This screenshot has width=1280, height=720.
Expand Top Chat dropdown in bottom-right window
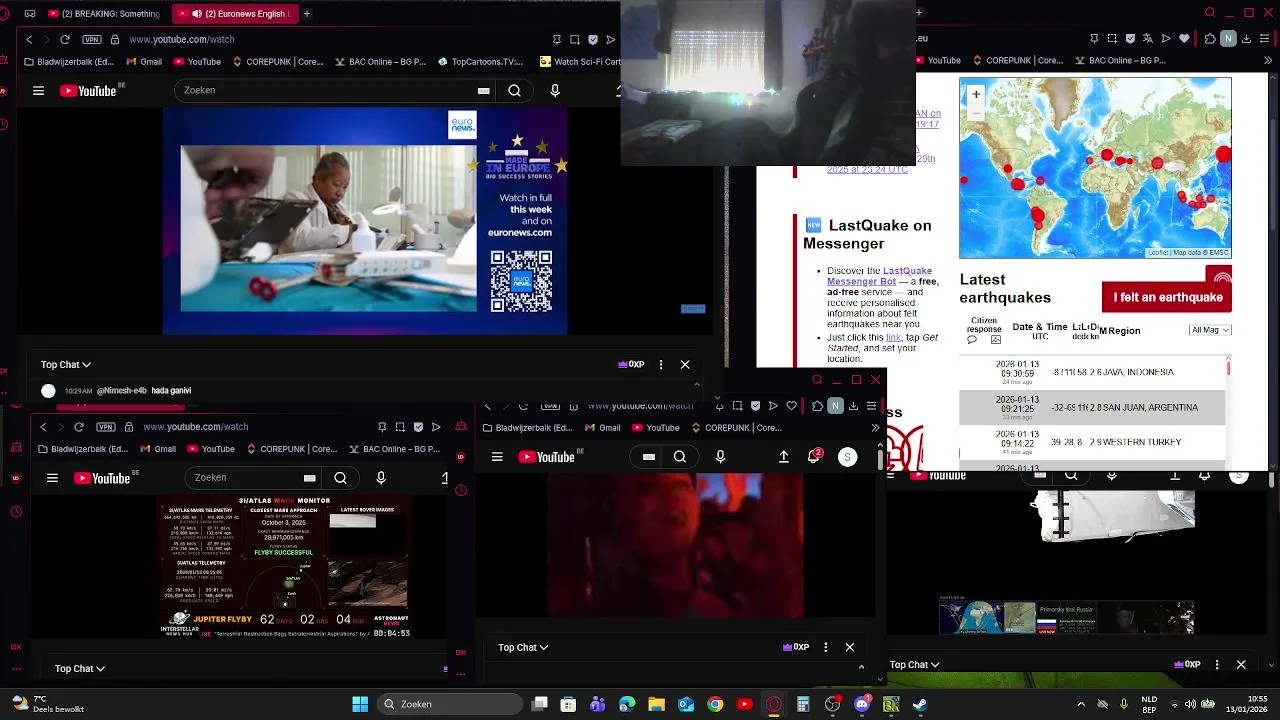point(915,664)
